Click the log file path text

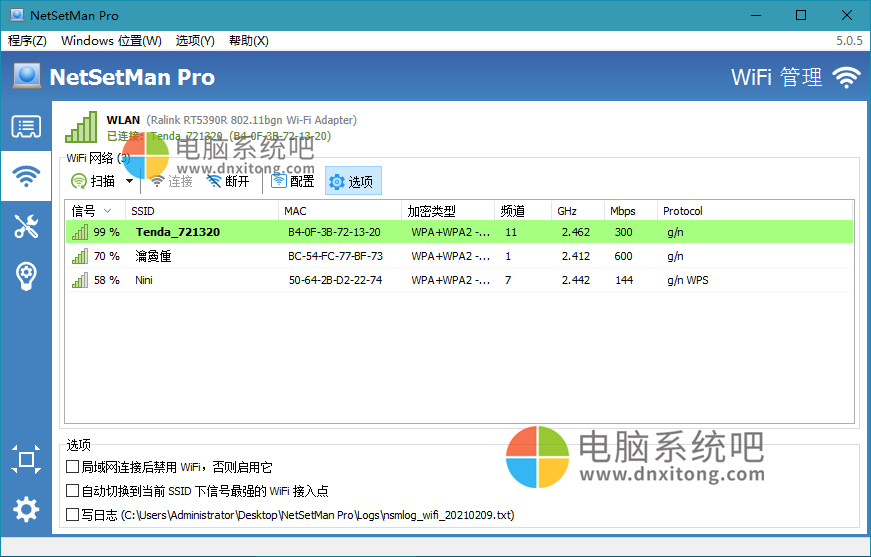click(317, 515)
